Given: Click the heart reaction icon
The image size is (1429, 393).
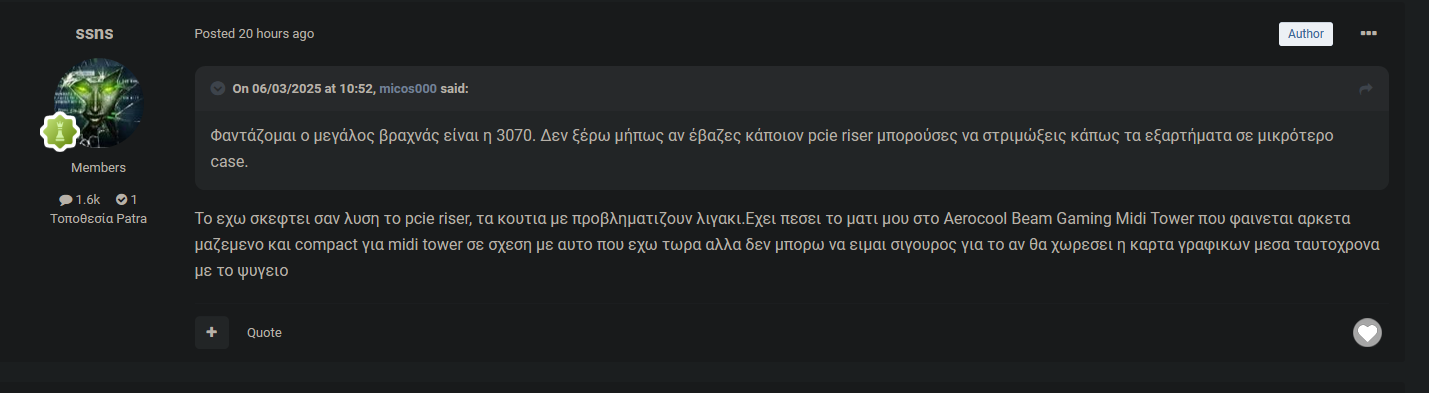Looking at the screenshot, I should (1367, 332).
